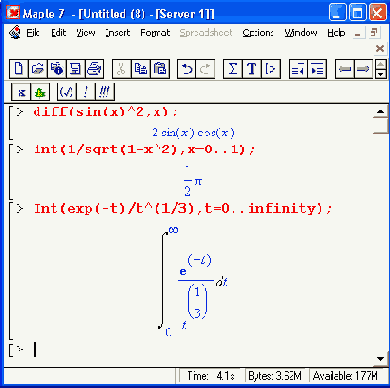
Task: Open an existing worksheet from toolbar
Action: point(38,69)
